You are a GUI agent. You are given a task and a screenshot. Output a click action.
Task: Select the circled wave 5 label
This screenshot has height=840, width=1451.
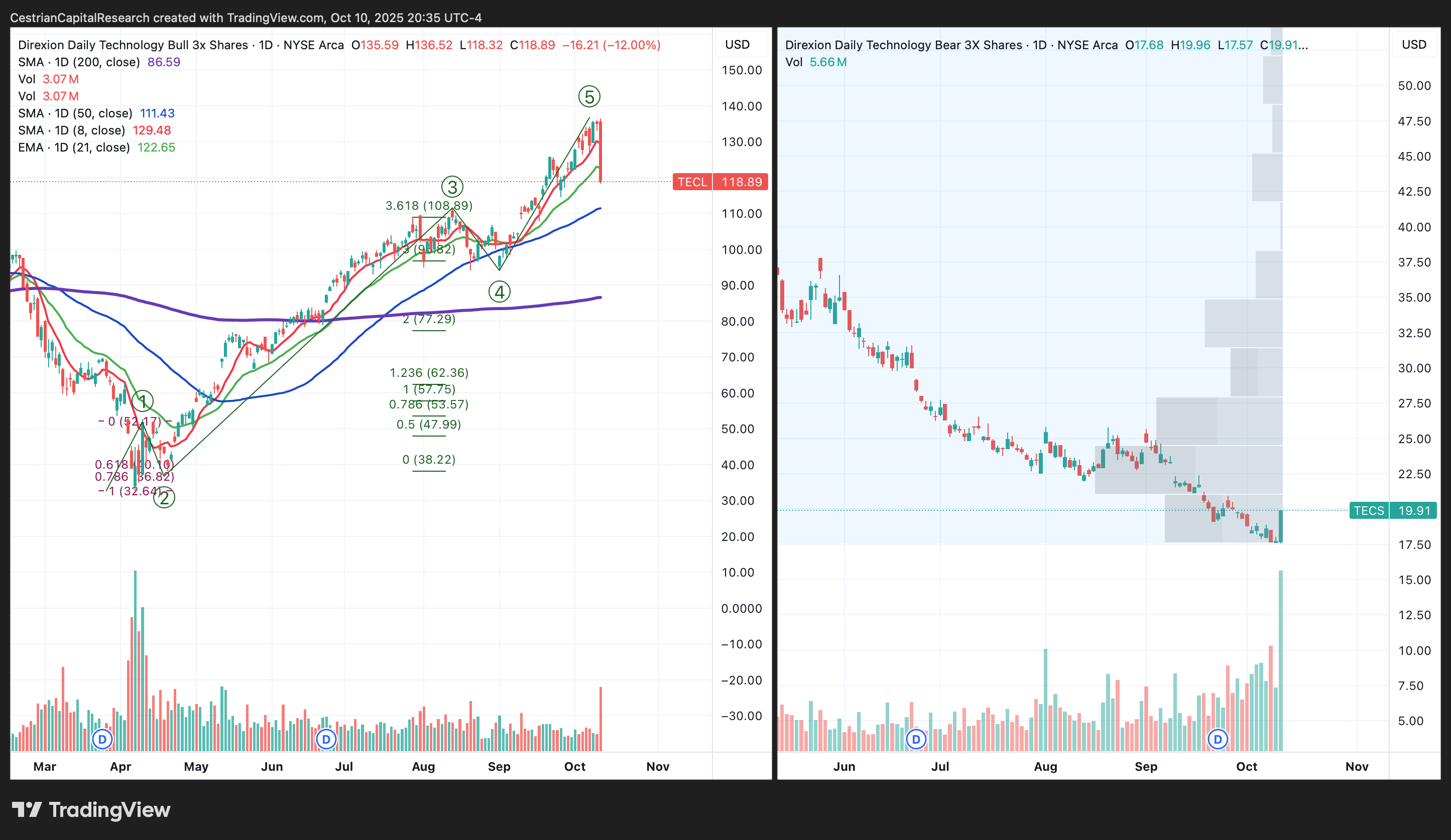(x=589, y=97)
